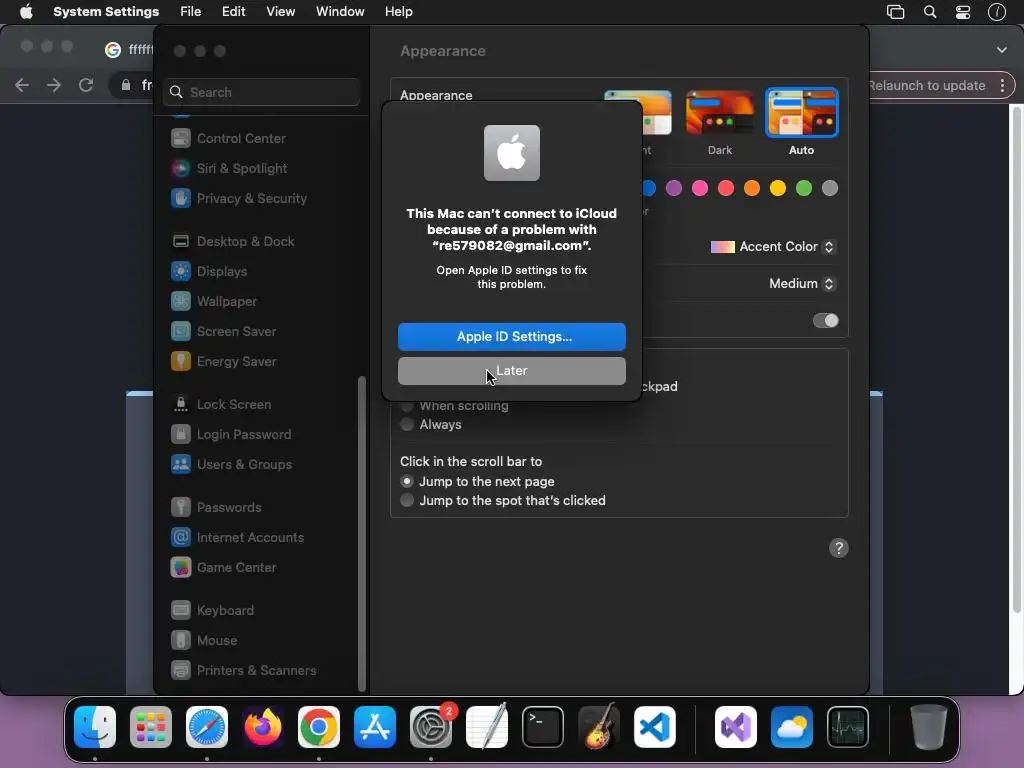Open Control Center in menu bar
The image size is (1024, 768).
tap(963, 12)
